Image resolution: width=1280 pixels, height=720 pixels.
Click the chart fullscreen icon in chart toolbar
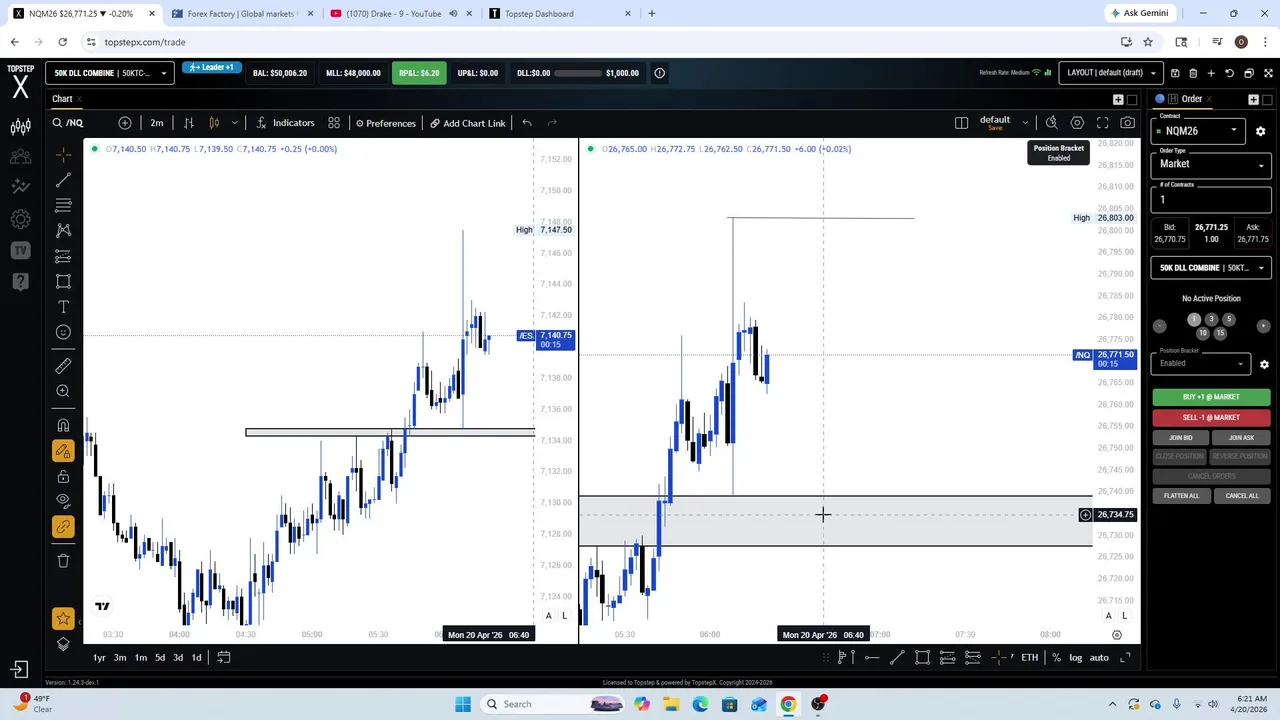pyautogui.click(x=1102, y=123)
